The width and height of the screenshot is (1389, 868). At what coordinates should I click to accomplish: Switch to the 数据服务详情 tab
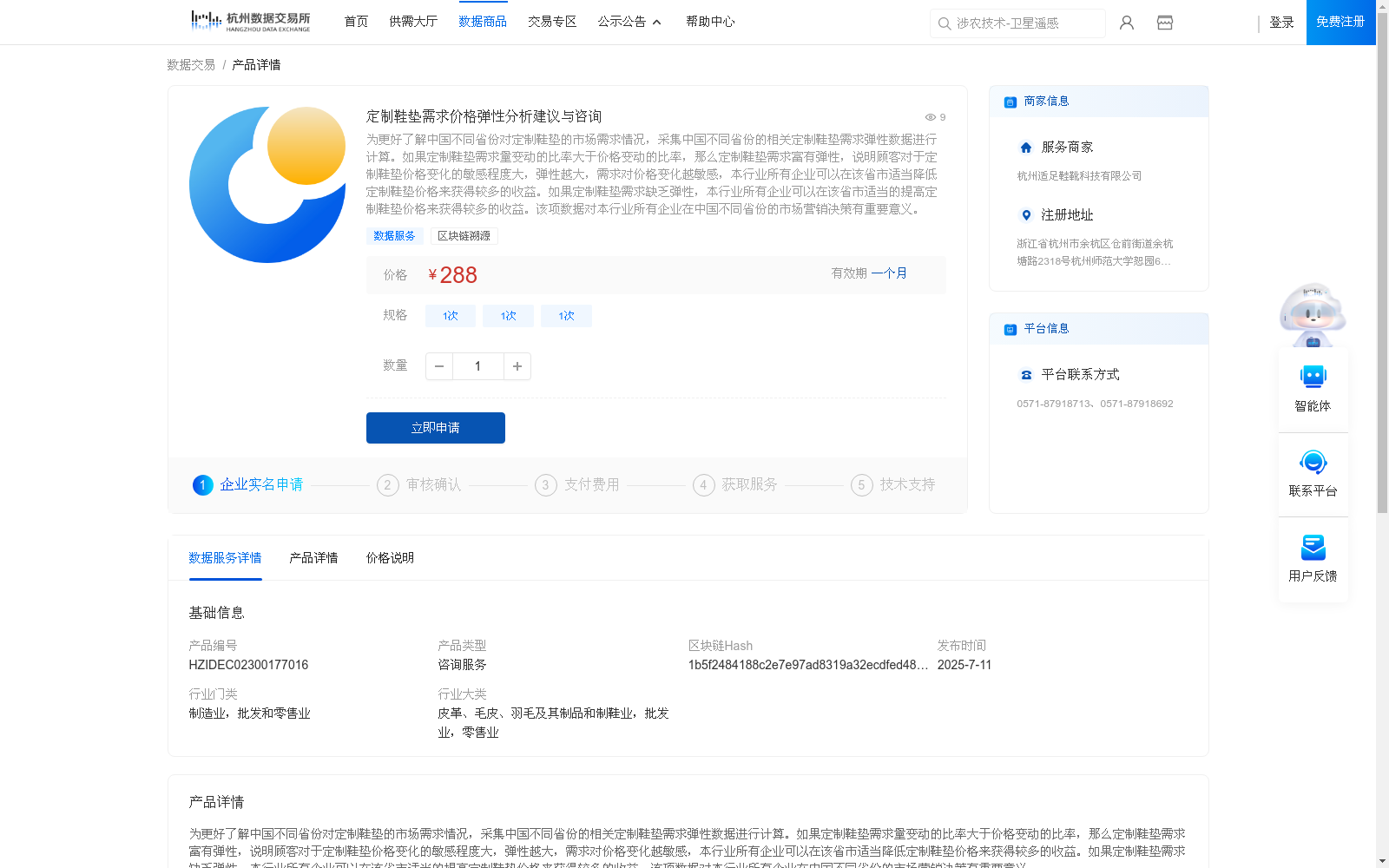(225, 558)
